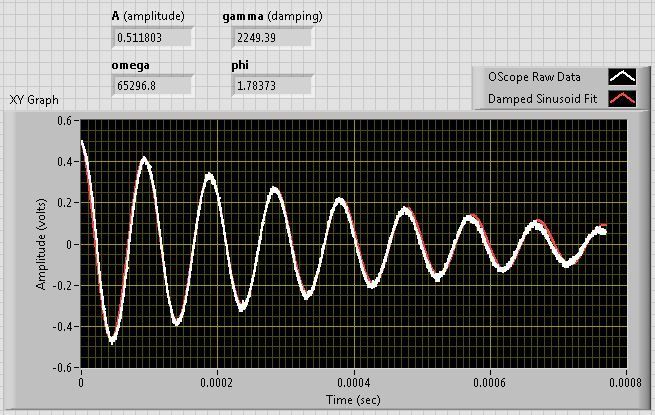Click the 0.0006 X-axis tick label
The width and height of the screenshot is (655, 415).
point(489,382)
